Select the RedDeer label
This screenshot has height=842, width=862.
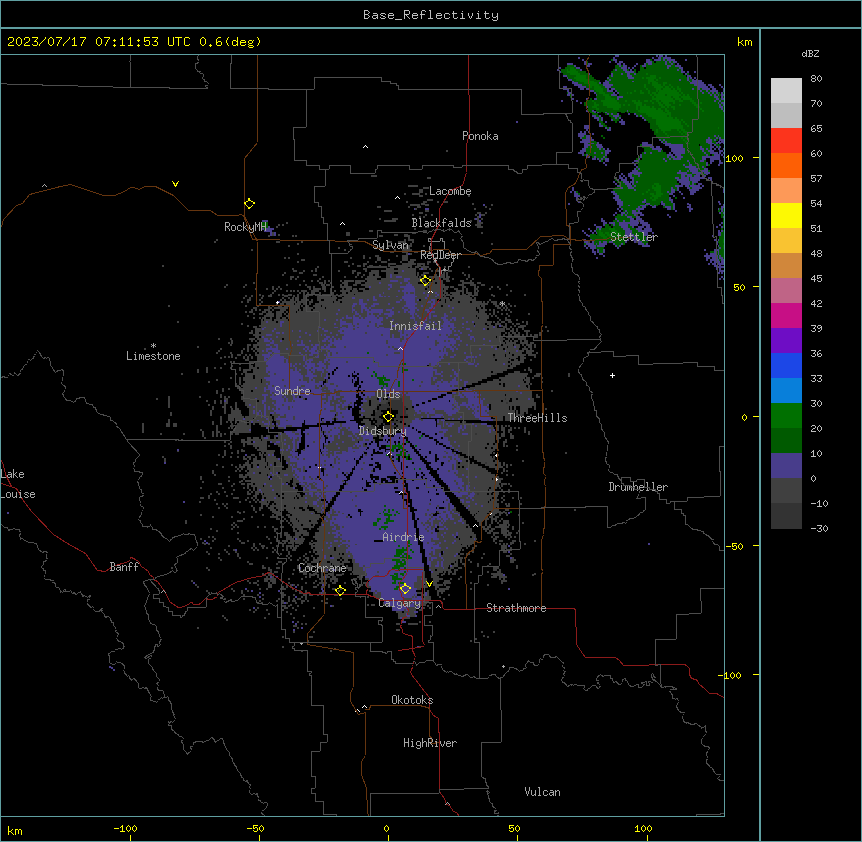(440, 255)
